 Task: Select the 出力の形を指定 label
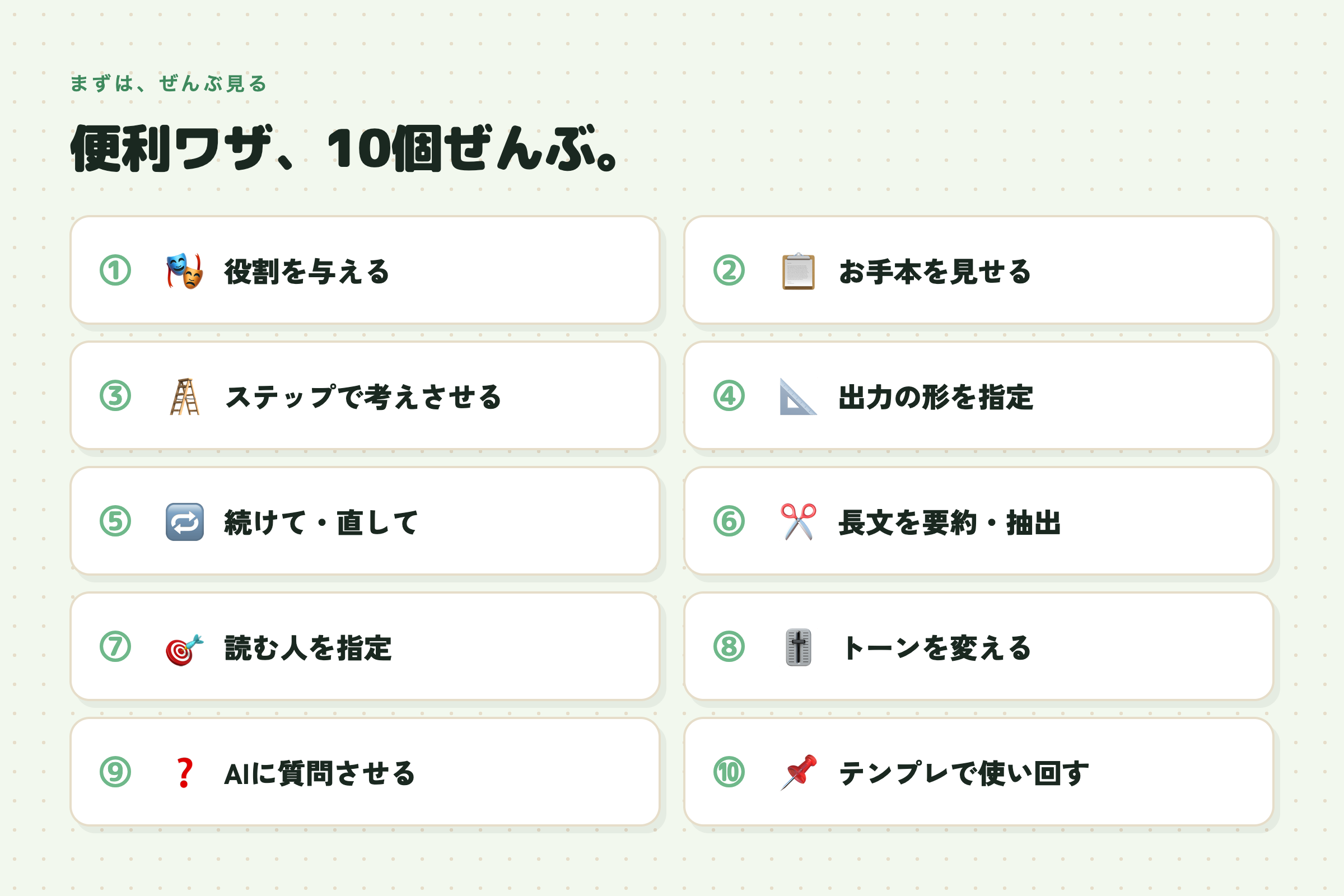[x=935, y=396]
